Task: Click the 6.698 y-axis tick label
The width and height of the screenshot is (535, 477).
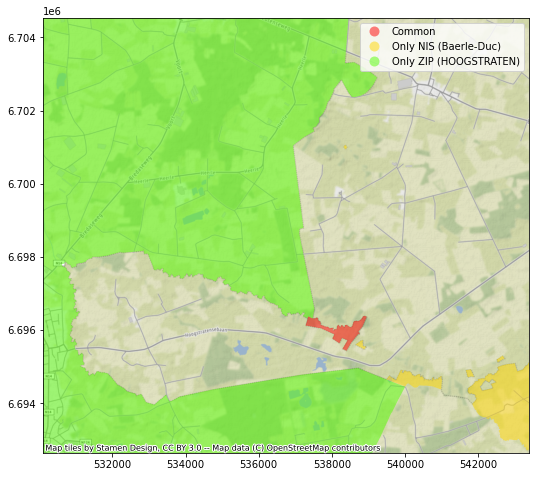Action: click(21, 257)
